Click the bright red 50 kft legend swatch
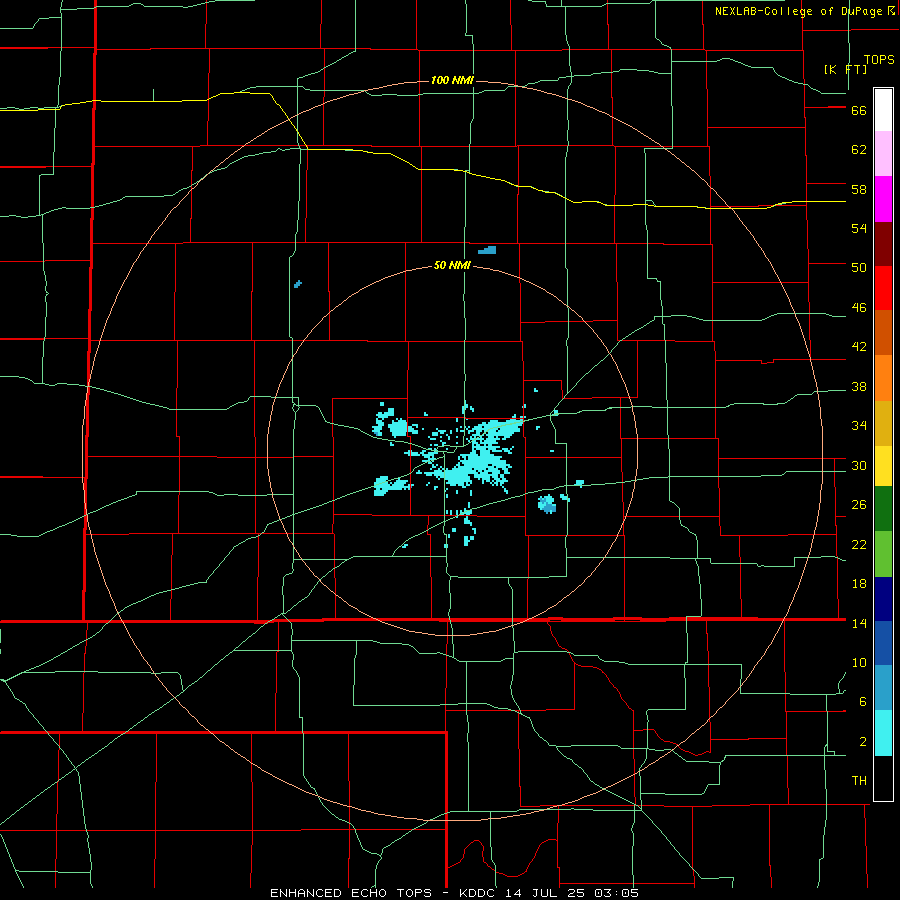Screen dimensions: 900x900 883,288
